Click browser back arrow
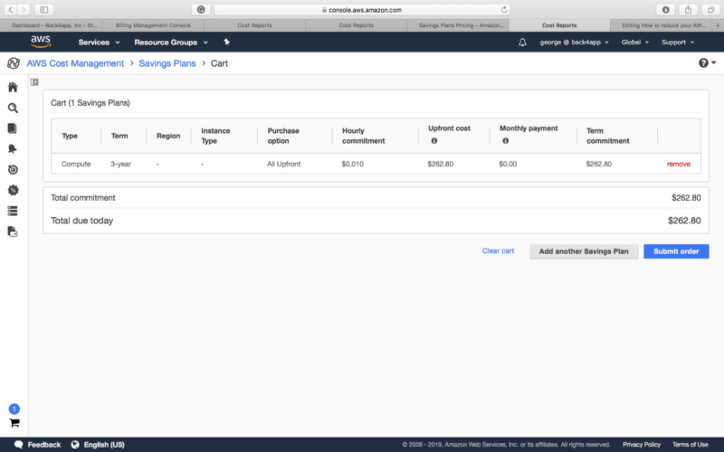Viewport: 724px width, 452px height. coord(11,9)
